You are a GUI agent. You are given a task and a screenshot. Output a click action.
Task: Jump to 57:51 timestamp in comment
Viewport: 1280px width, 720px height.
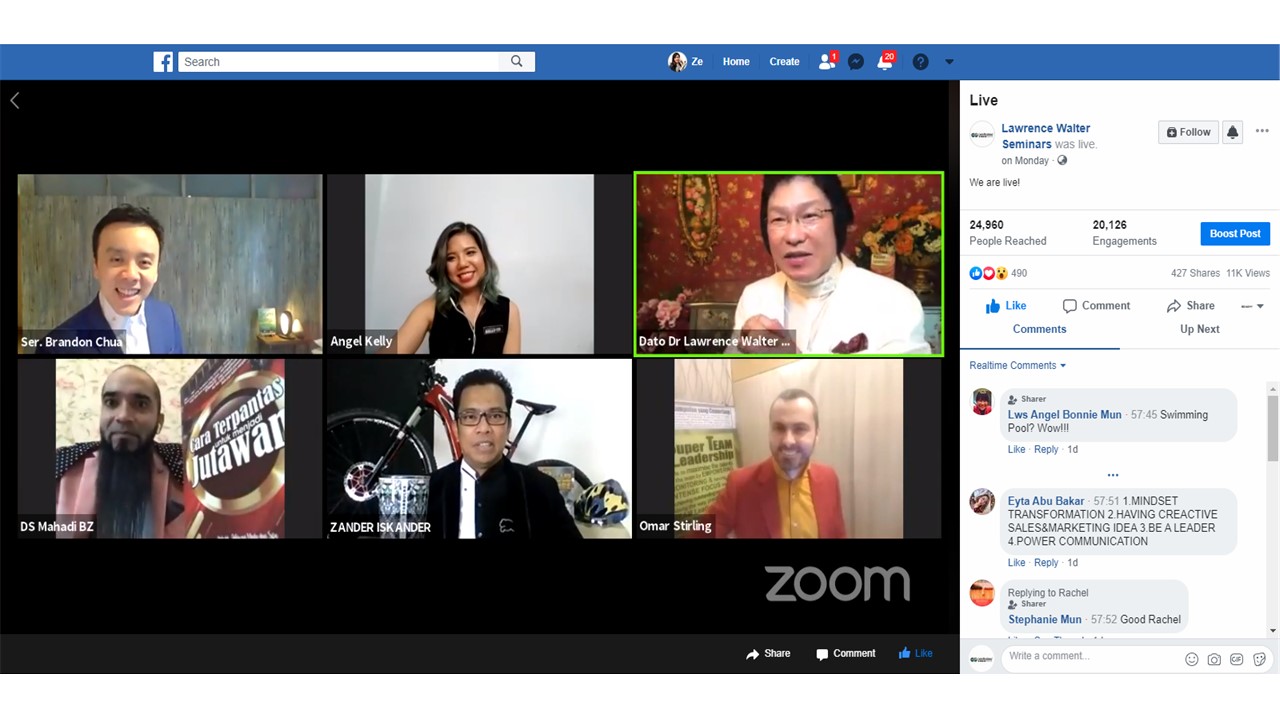coord(1107,501)
